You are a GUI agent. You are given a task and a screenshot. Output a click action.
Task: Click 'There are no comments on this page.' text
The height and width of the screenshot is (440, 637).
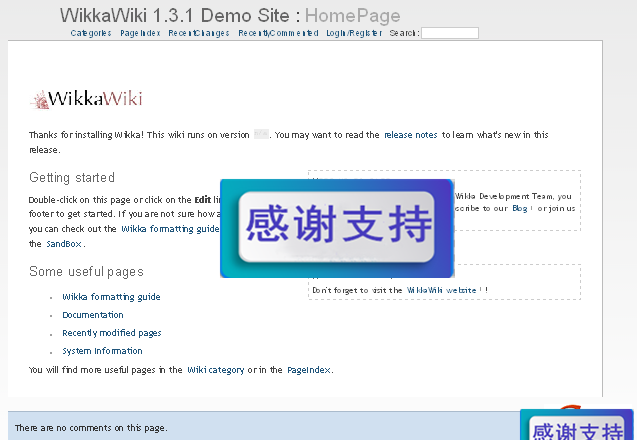[x=91, y=428]
